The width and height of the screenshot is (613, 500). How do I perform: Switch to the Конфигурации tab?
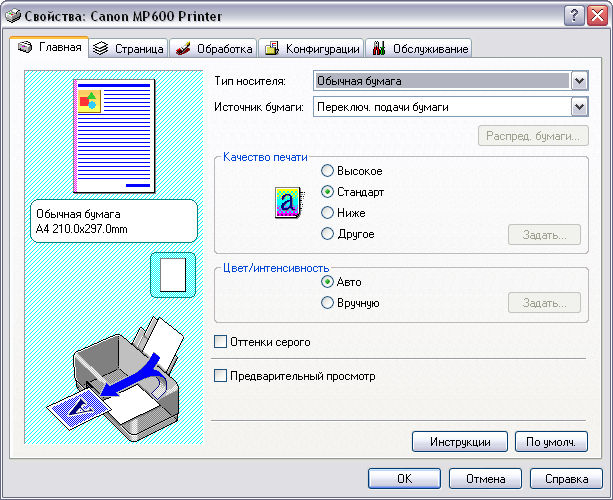(x=311, y=48)
